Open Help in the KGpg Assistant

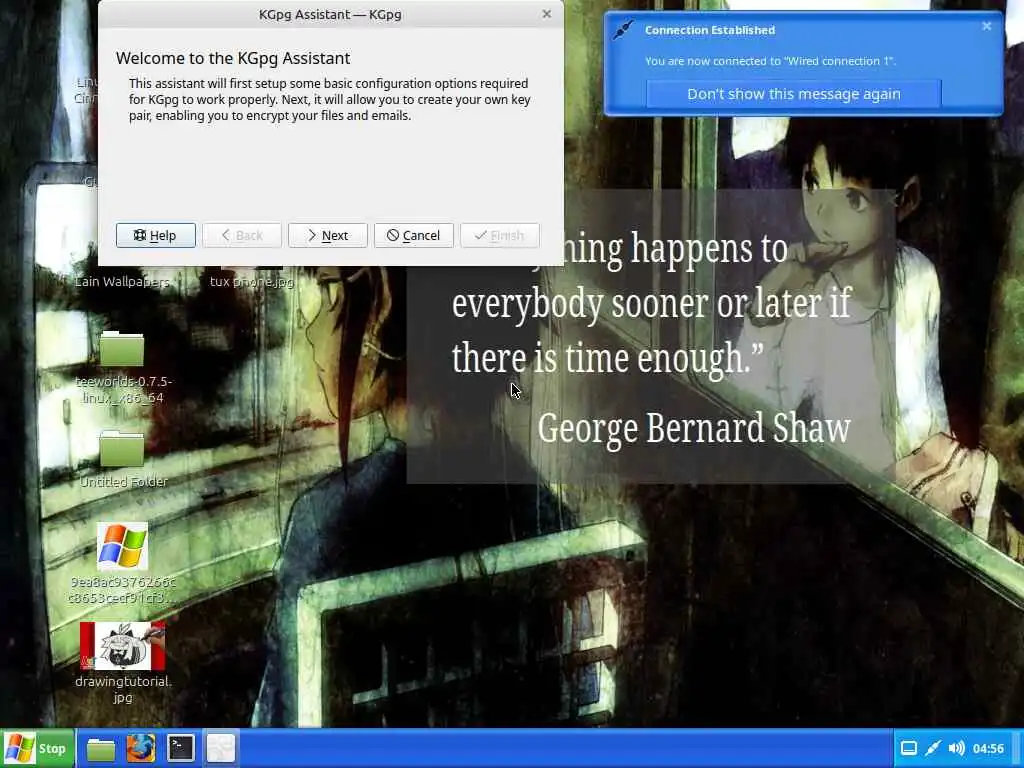point(155,235)
